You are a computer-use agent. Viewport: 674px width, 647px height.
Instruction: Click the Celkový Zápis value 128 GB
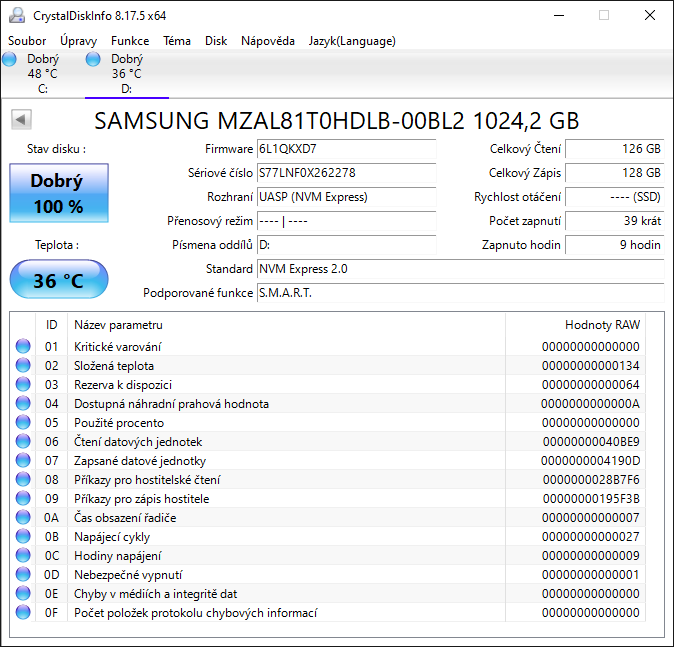point(615,173)
